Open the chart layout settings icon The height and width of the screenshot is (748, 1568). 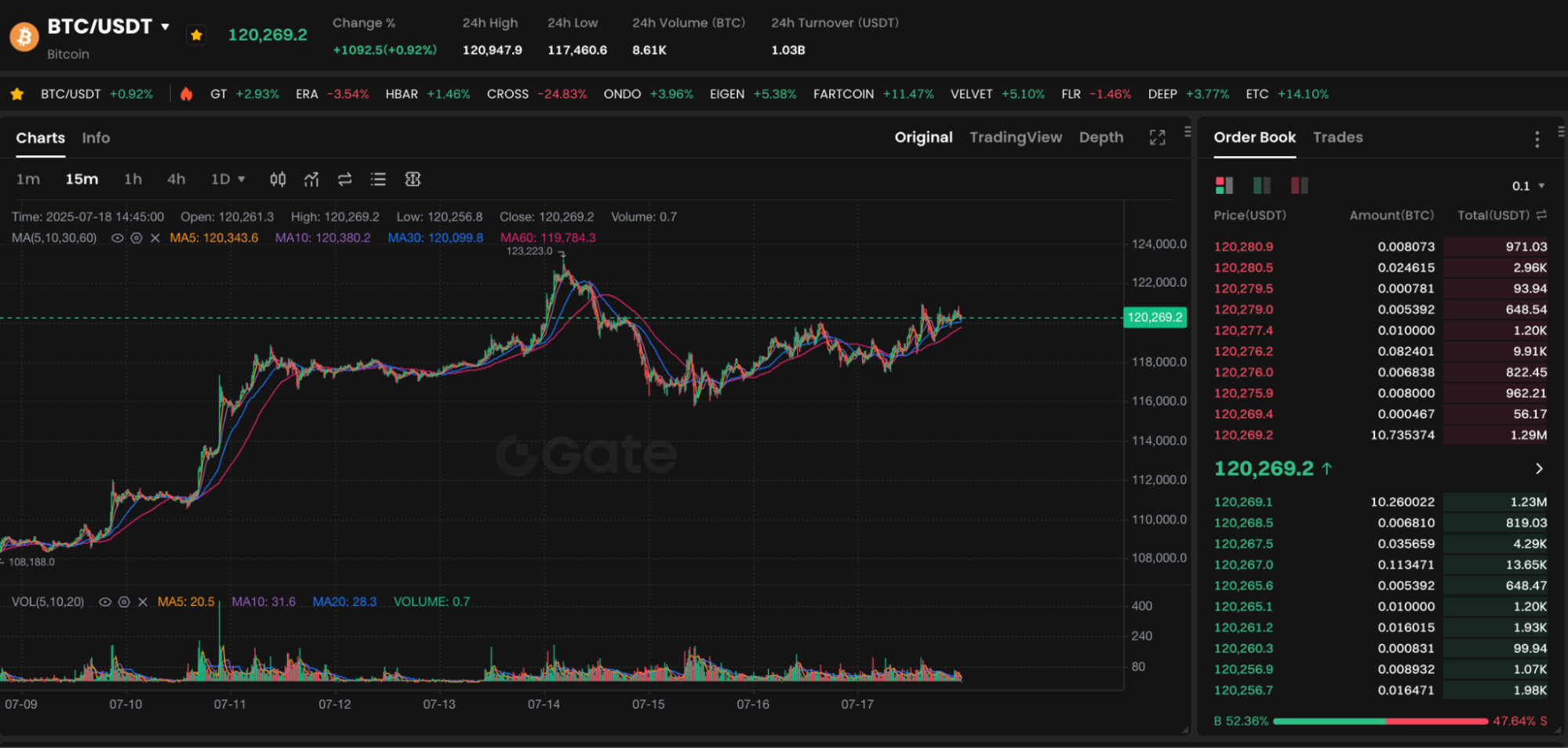click(x=413, y=179)
